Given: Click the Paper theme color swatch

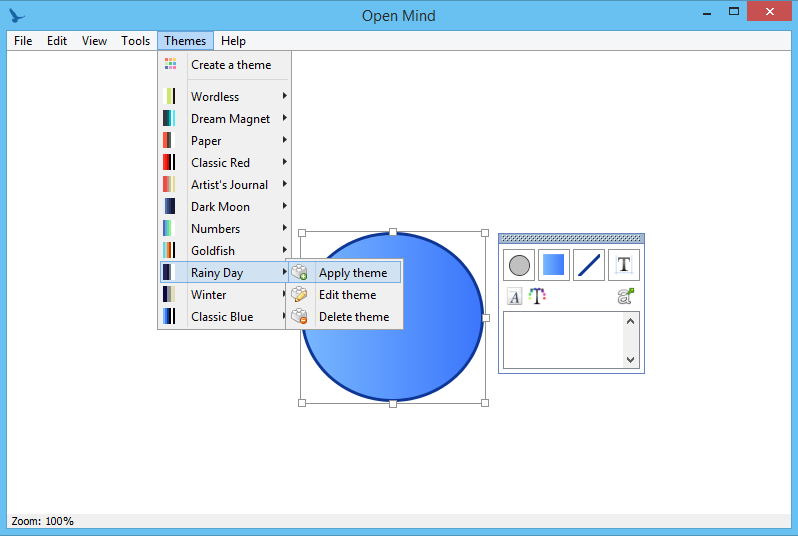Looking at the screenshot, I should (169, 140).
